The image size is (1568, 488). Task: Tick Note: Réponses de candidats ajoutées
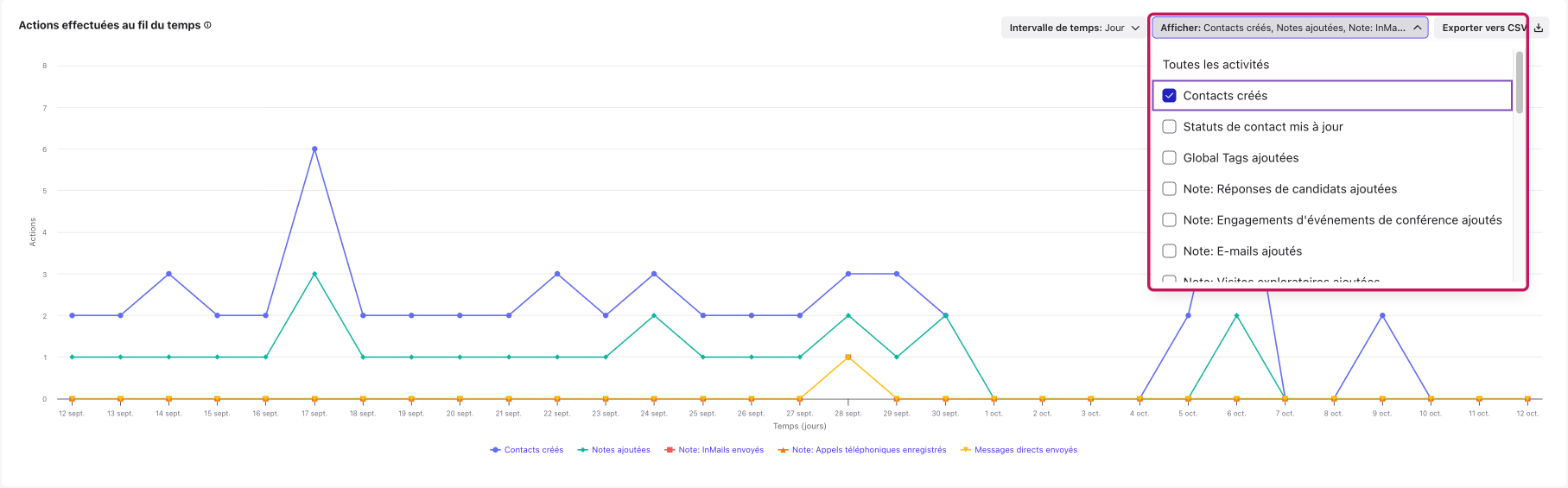coord(1169,189)
